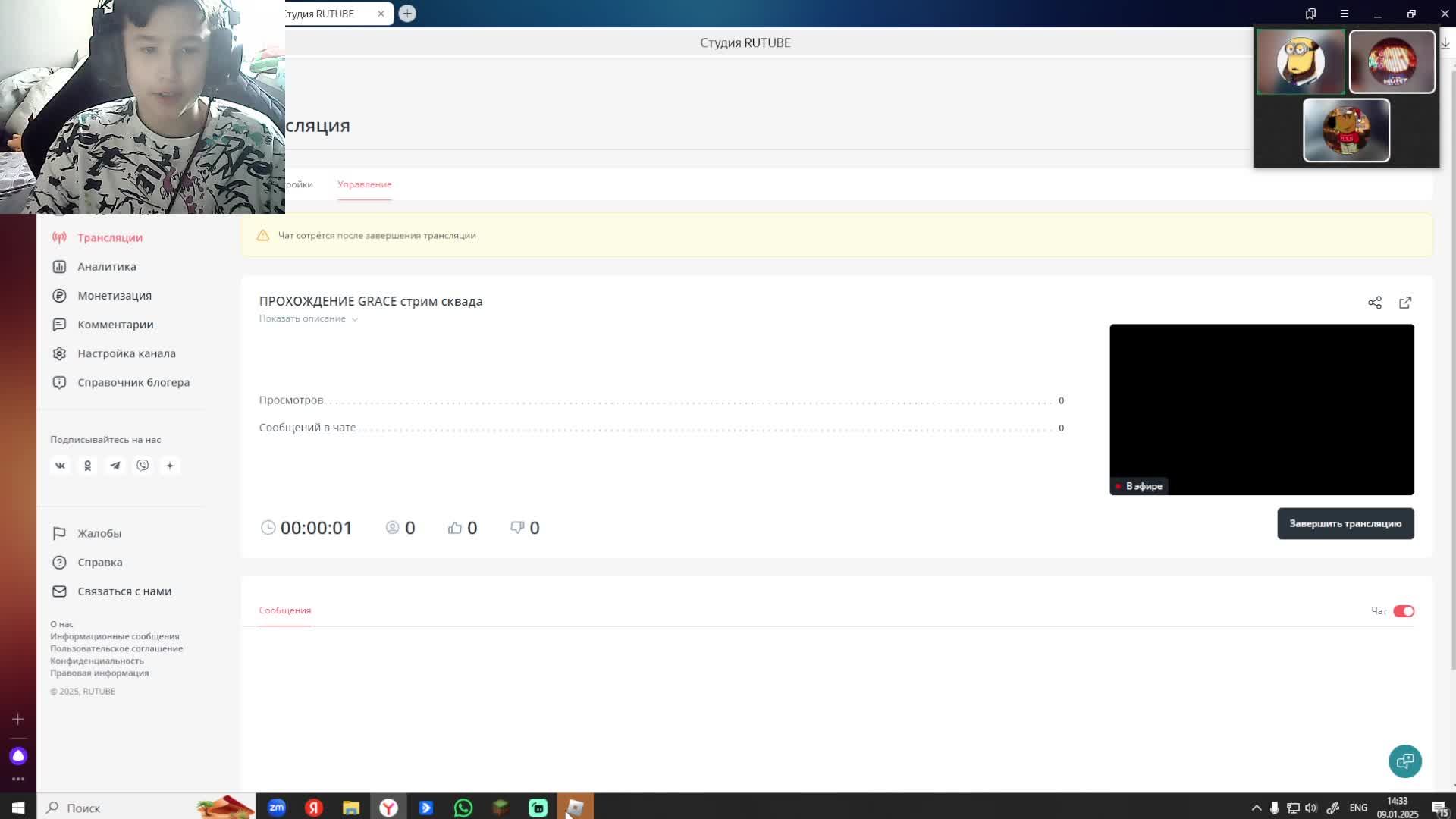Click Завершить трансляцию button

1345,523
